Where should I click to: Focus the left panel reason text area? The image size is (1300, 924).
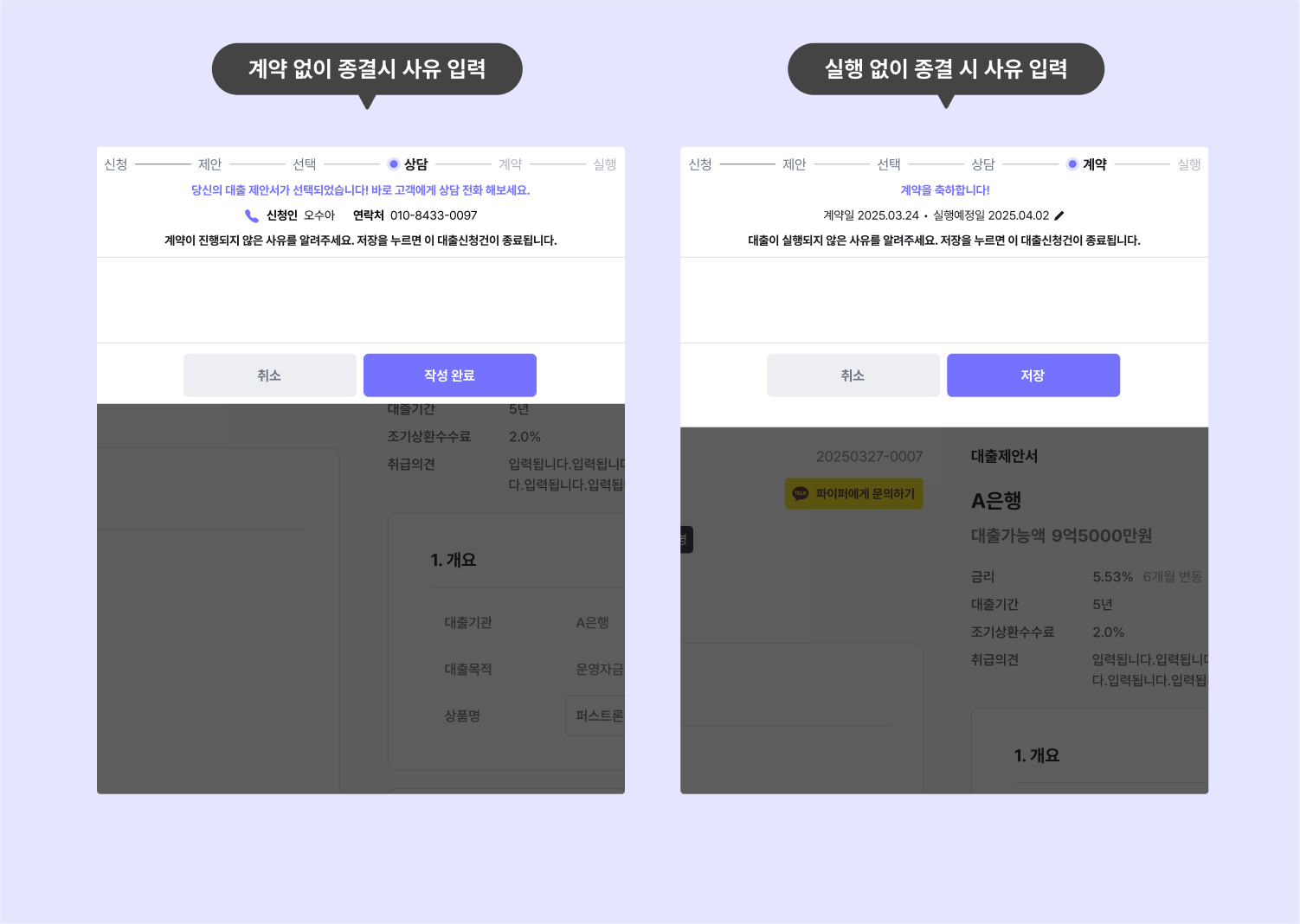[361, 300]
